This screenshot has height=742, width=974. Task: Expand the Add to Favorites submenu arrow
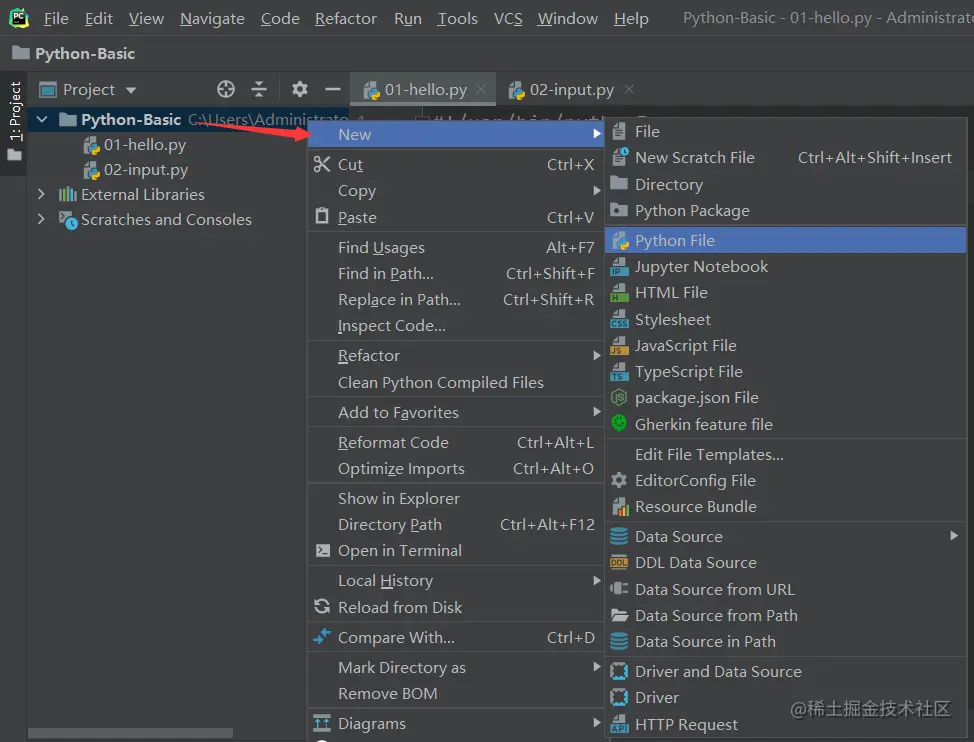point(596,412)
